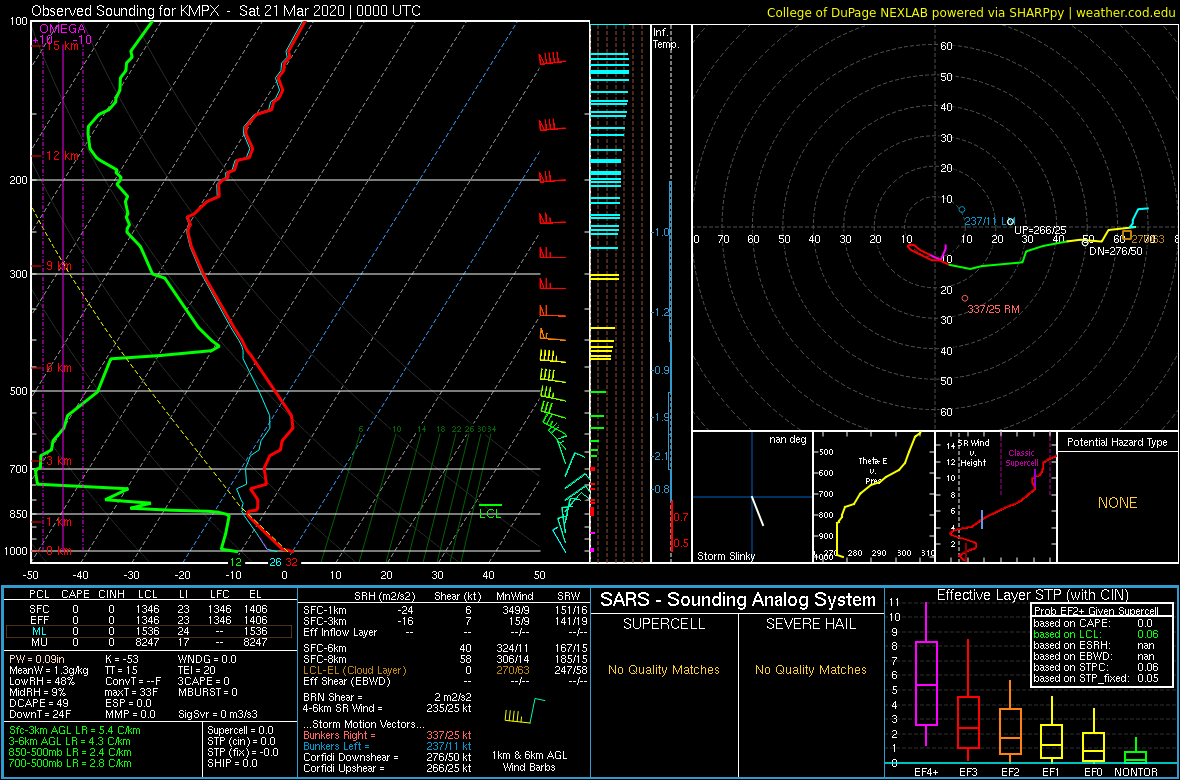
Task: Click the Sfc-3km AGL LR = 5.4 C/km line
Action: 75,730
